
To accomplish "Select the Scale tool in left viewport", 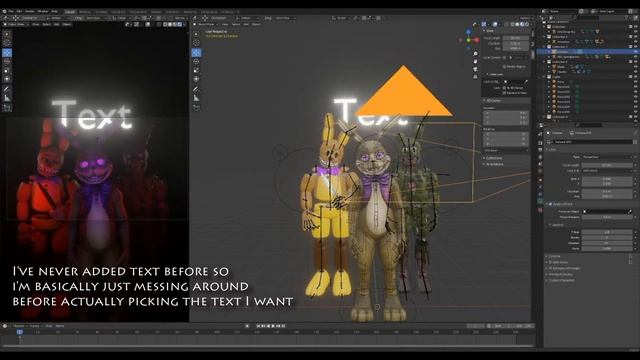I will tap(7, 70).
